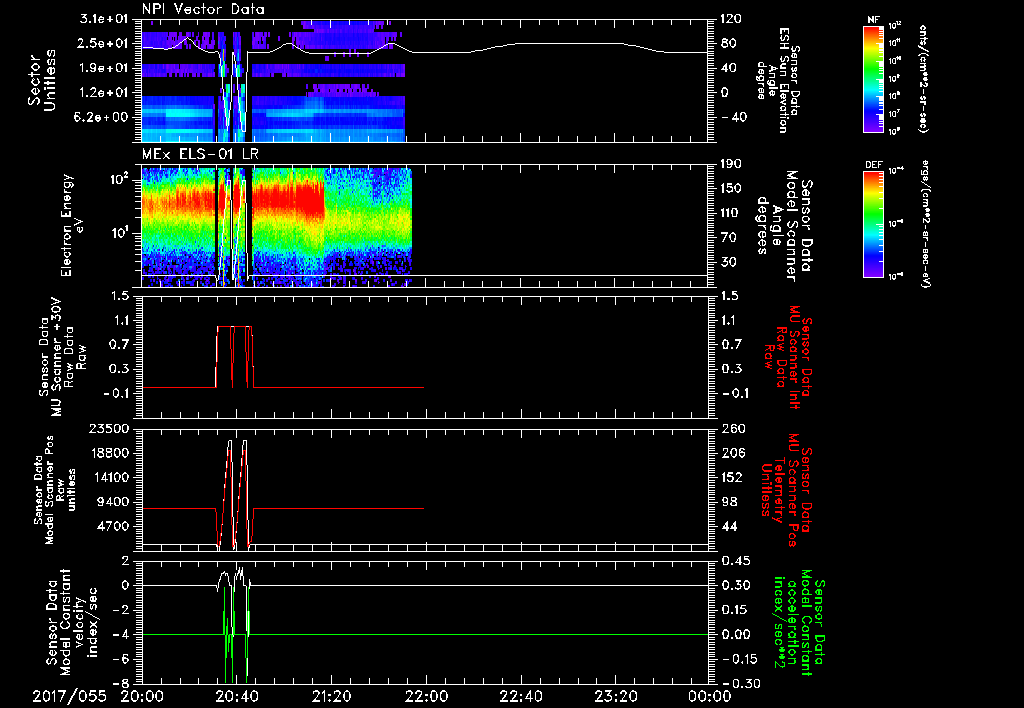Click the red MU Scanner Pos Telemetry label

786,491
